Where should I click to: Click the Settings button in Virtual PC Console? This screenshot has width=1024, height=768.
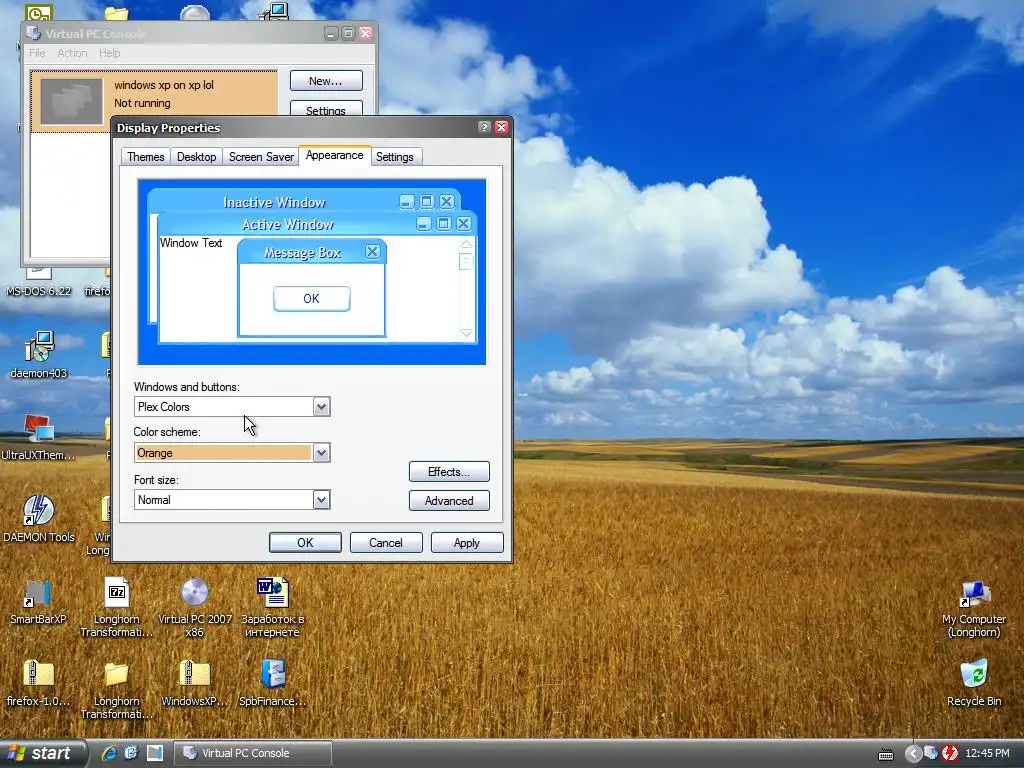click(x=326, y=109)
